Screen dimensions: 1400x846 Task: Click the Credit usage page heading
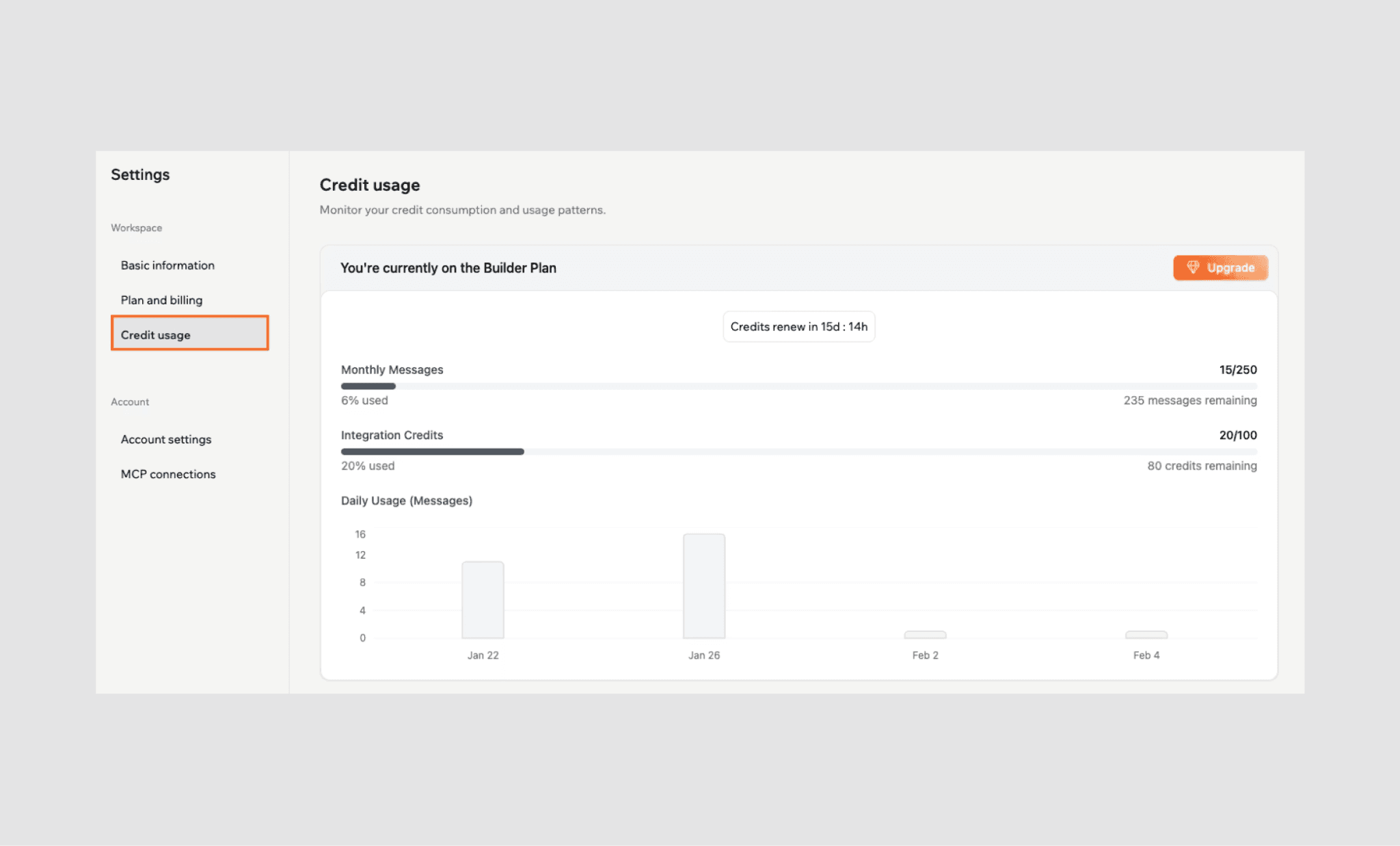[x=370, y=185]
